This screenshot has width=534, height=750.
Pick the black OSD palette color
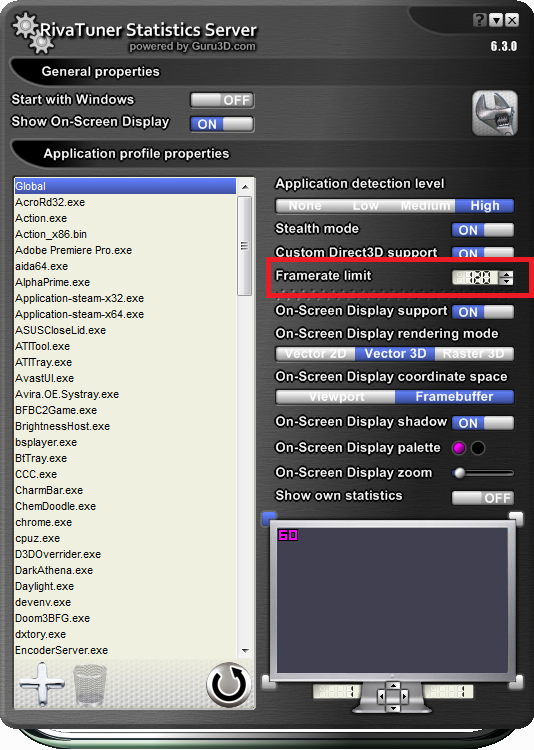point(478,448)
